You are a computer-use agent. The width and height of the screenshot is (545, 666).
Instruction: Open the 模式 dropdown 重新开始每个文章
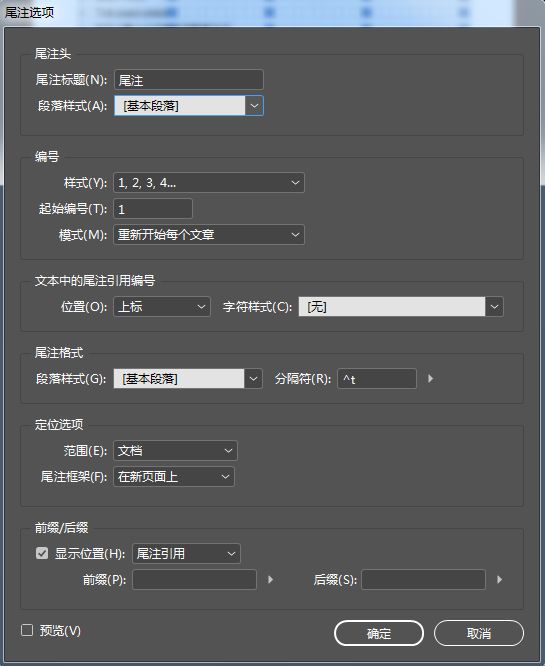tap(209, 234)
